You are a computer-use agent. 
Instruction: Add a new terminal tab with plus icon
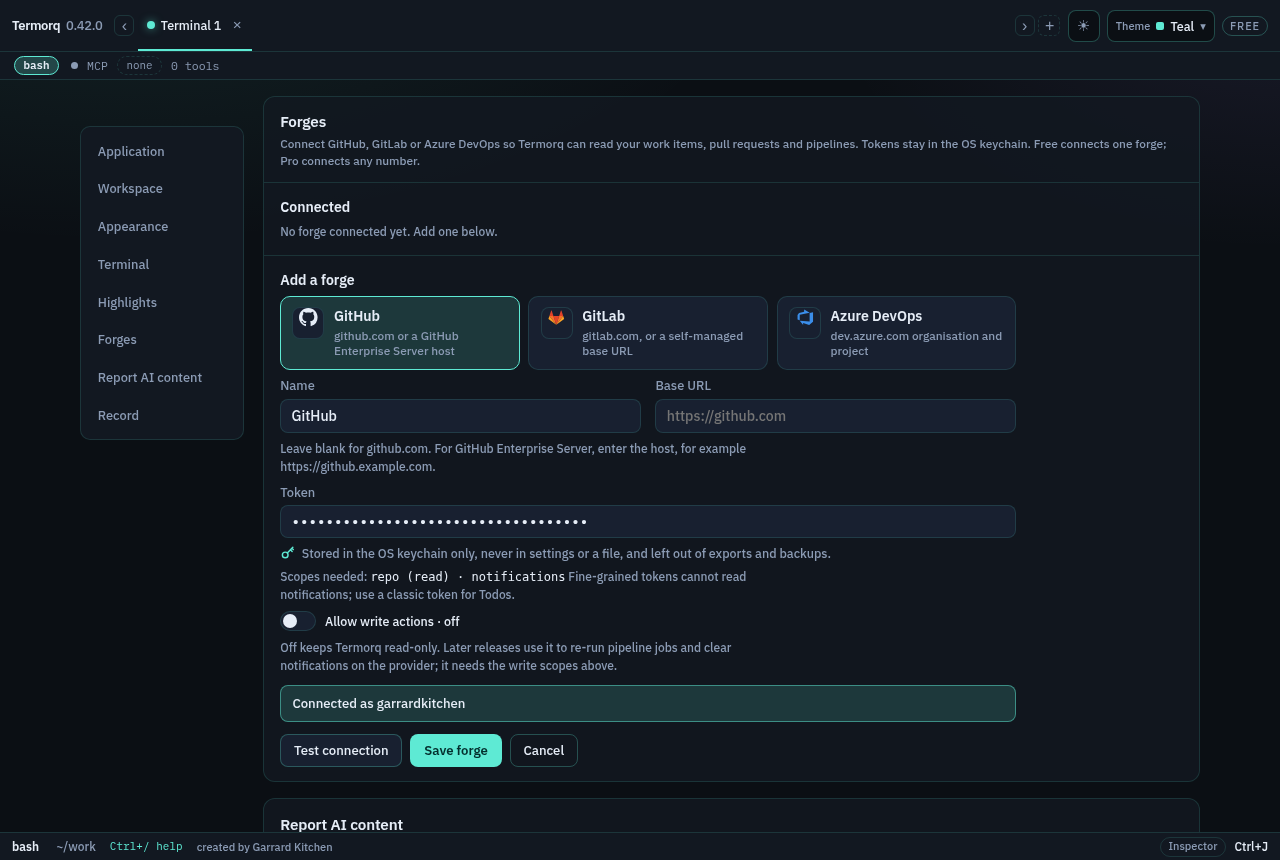coord(1049,26)
